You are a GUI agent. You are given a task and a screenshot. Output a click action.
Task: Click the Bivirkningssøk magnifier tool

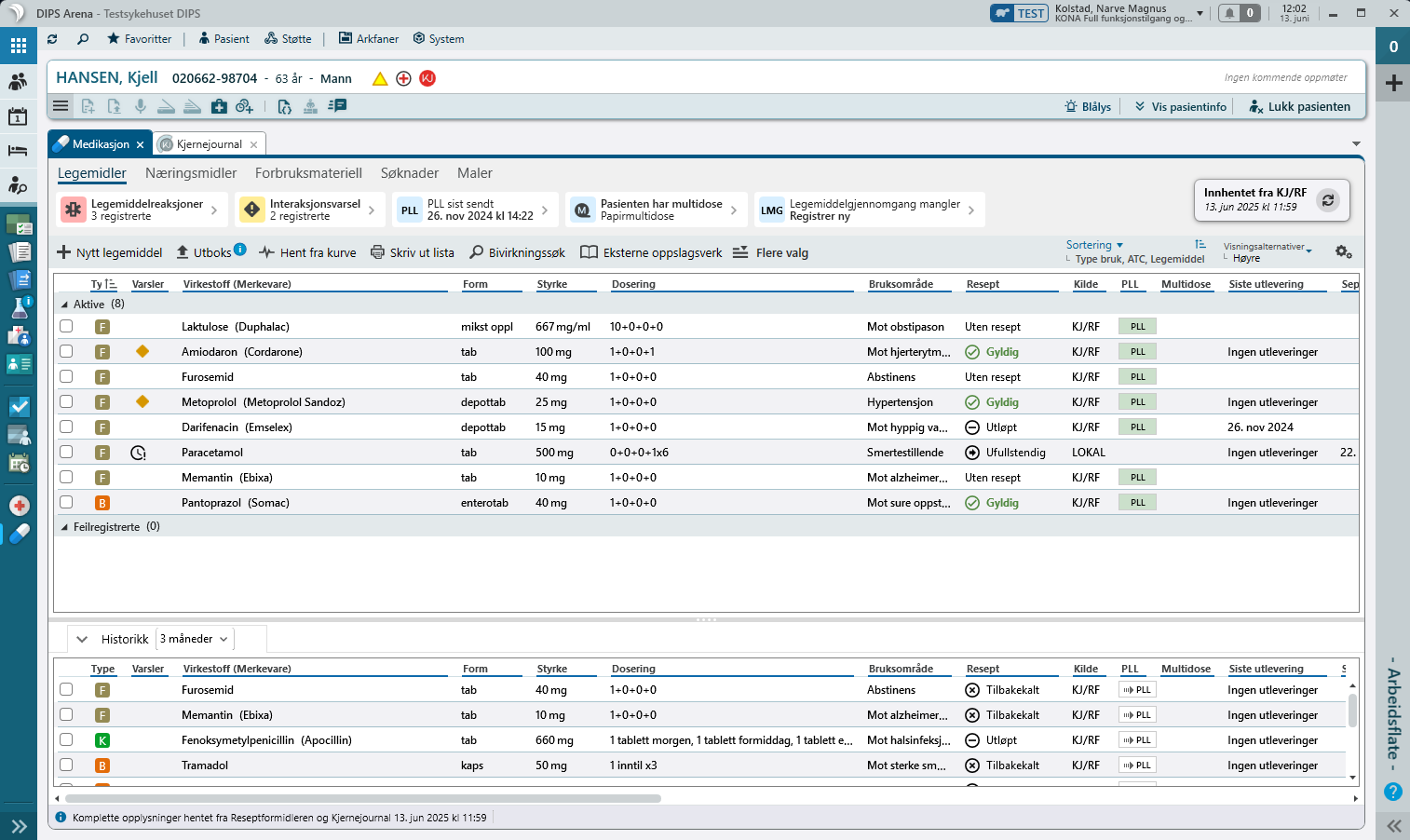click(x=518, y=252)
